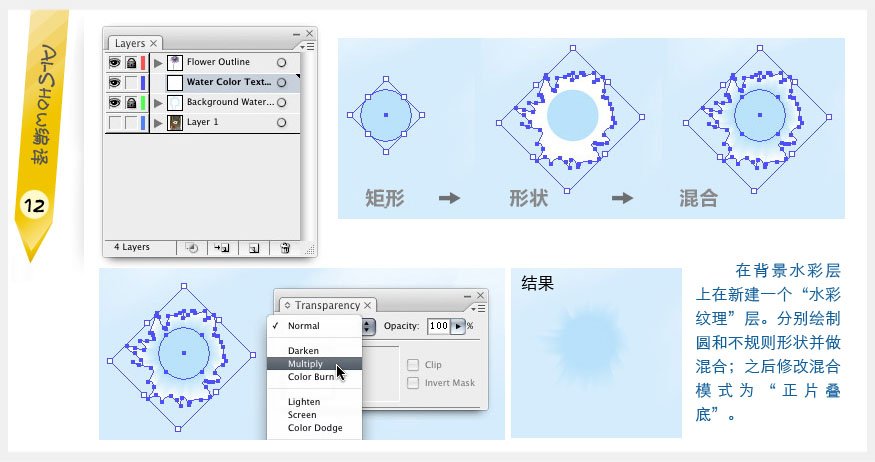
Task: Click target circle of Water Color Text layer
Action: [x=281, y=83]
